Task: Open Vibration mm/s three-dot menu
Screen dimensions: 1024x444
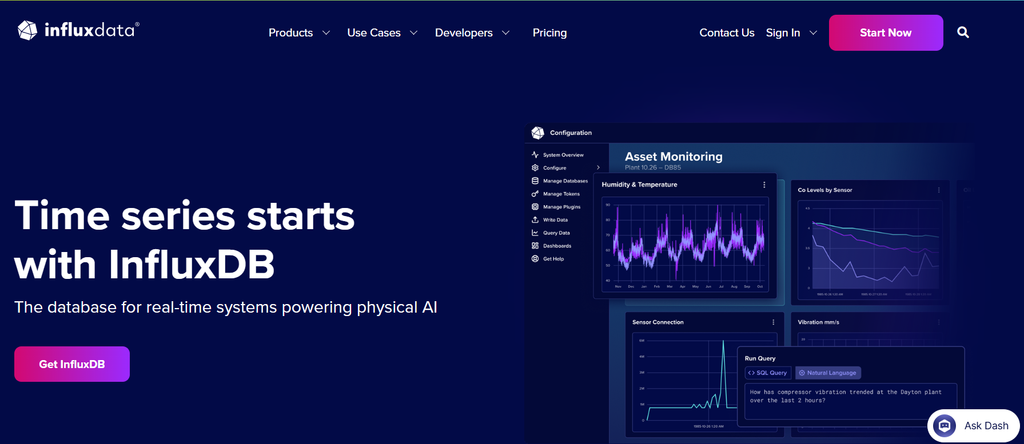Action: coord(939,322)
